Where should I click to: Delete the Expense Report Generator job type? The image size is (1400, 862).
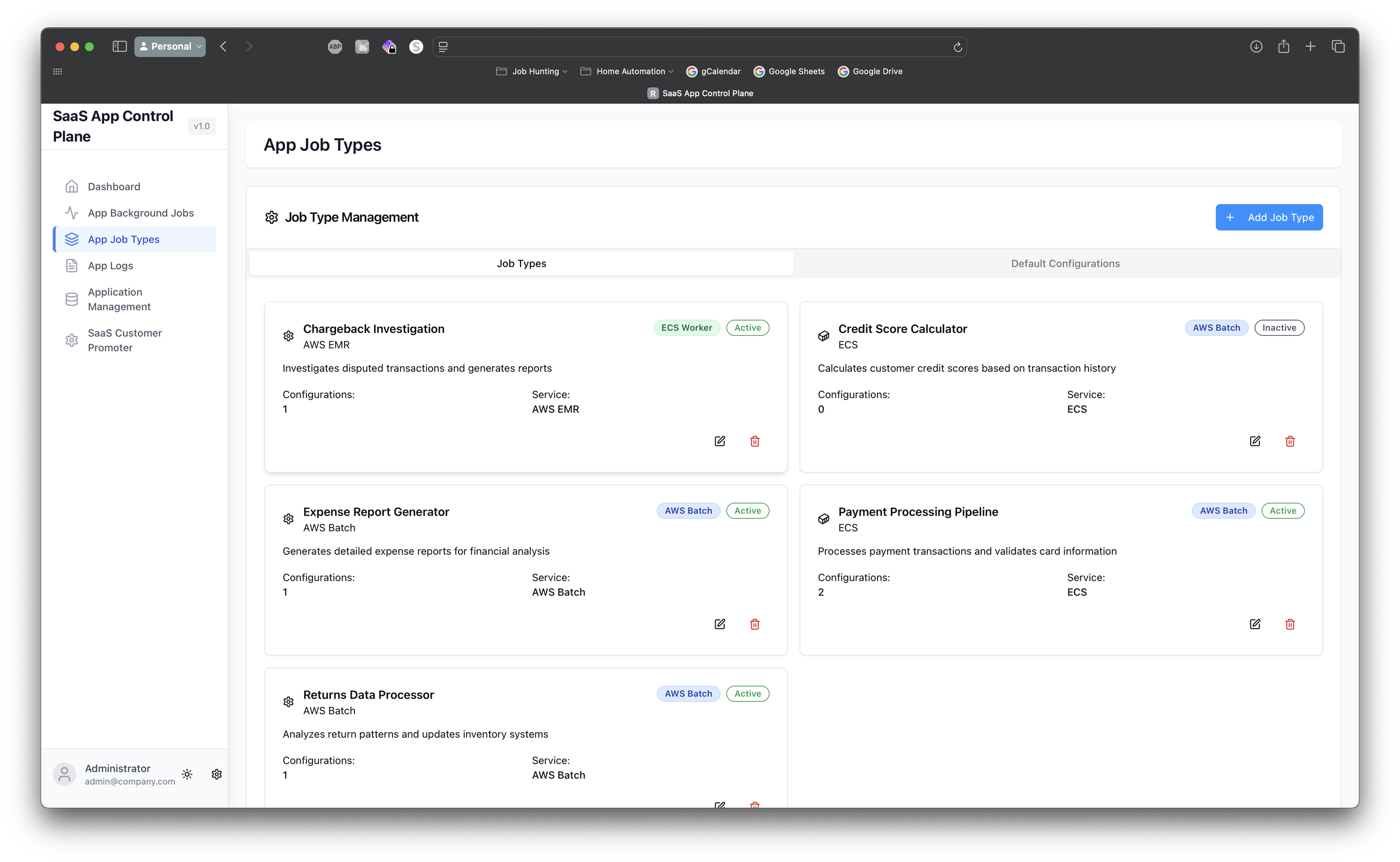click(754, 624)
